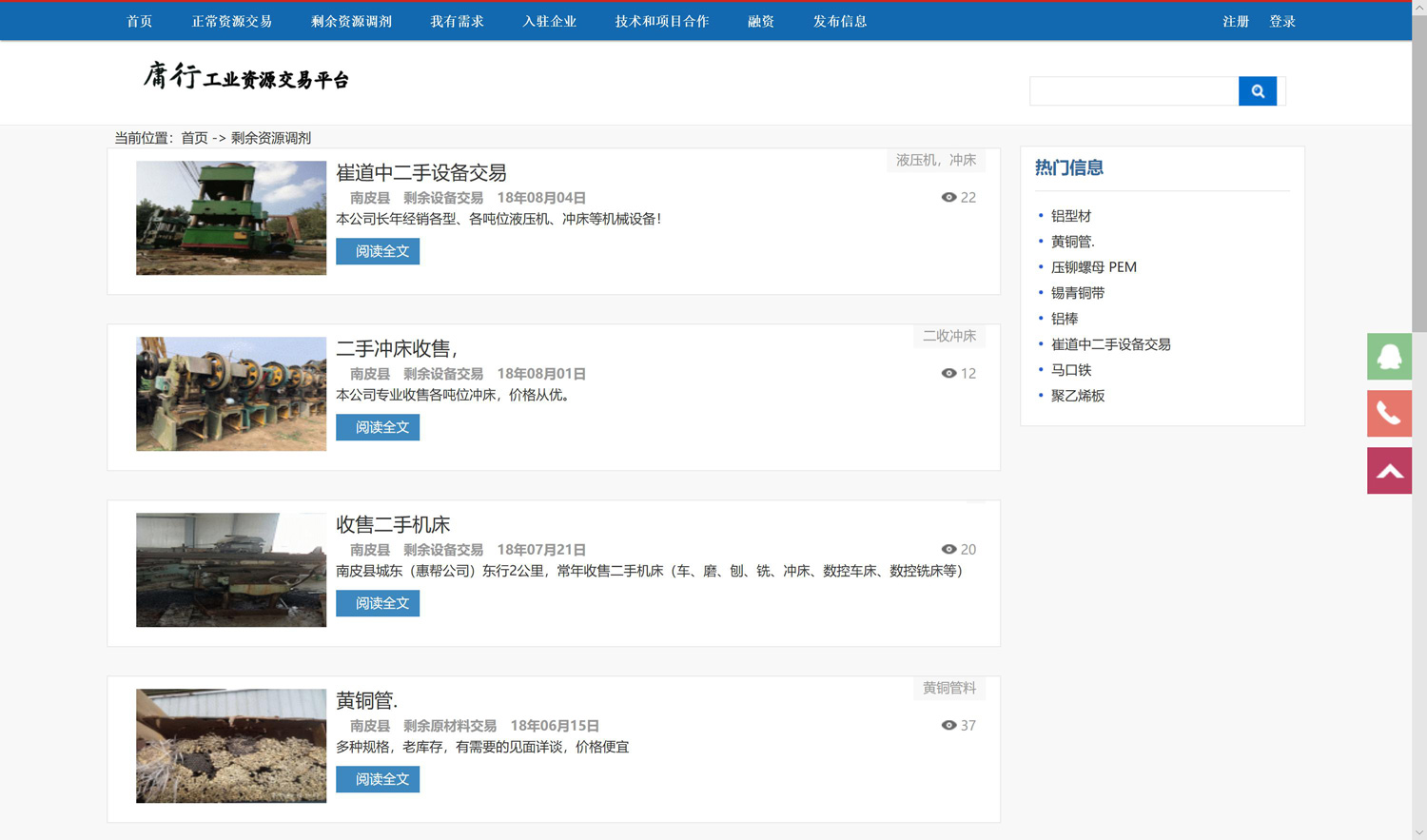
Task: Click the eye view-count icon showing 12
Action: (948, 373)
